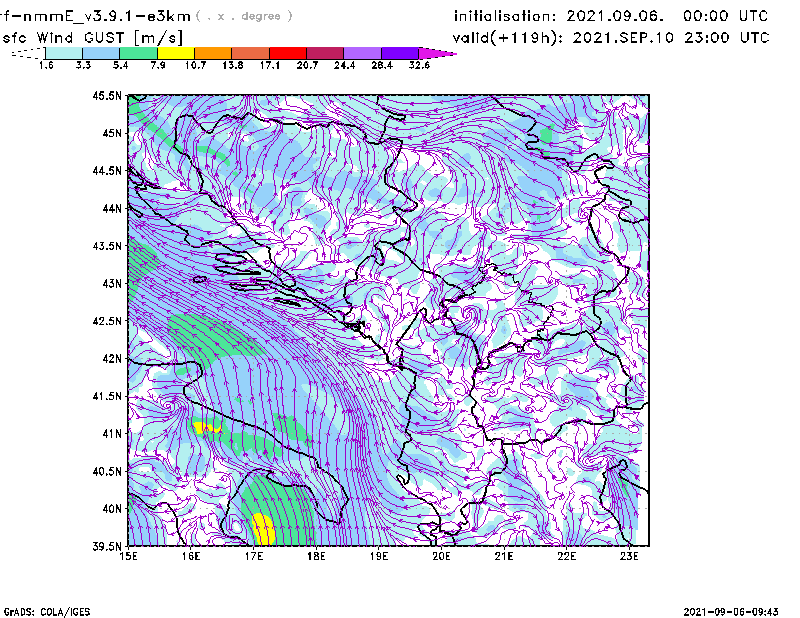Click the "40N" latitude label

[x=112, y=508]
